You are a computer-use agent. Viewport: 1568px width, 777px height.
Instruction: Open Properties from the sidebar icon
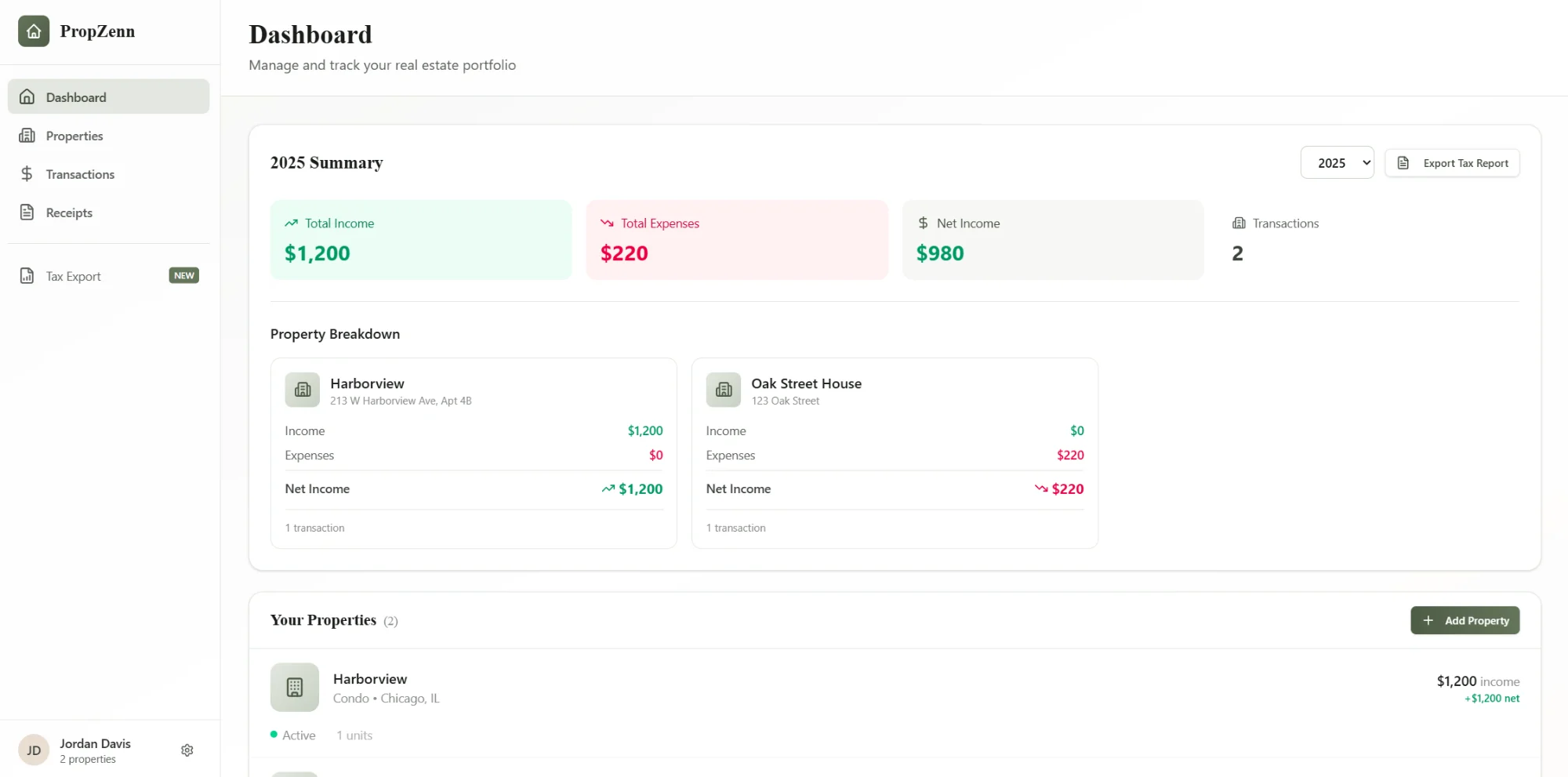click(27, 135)
